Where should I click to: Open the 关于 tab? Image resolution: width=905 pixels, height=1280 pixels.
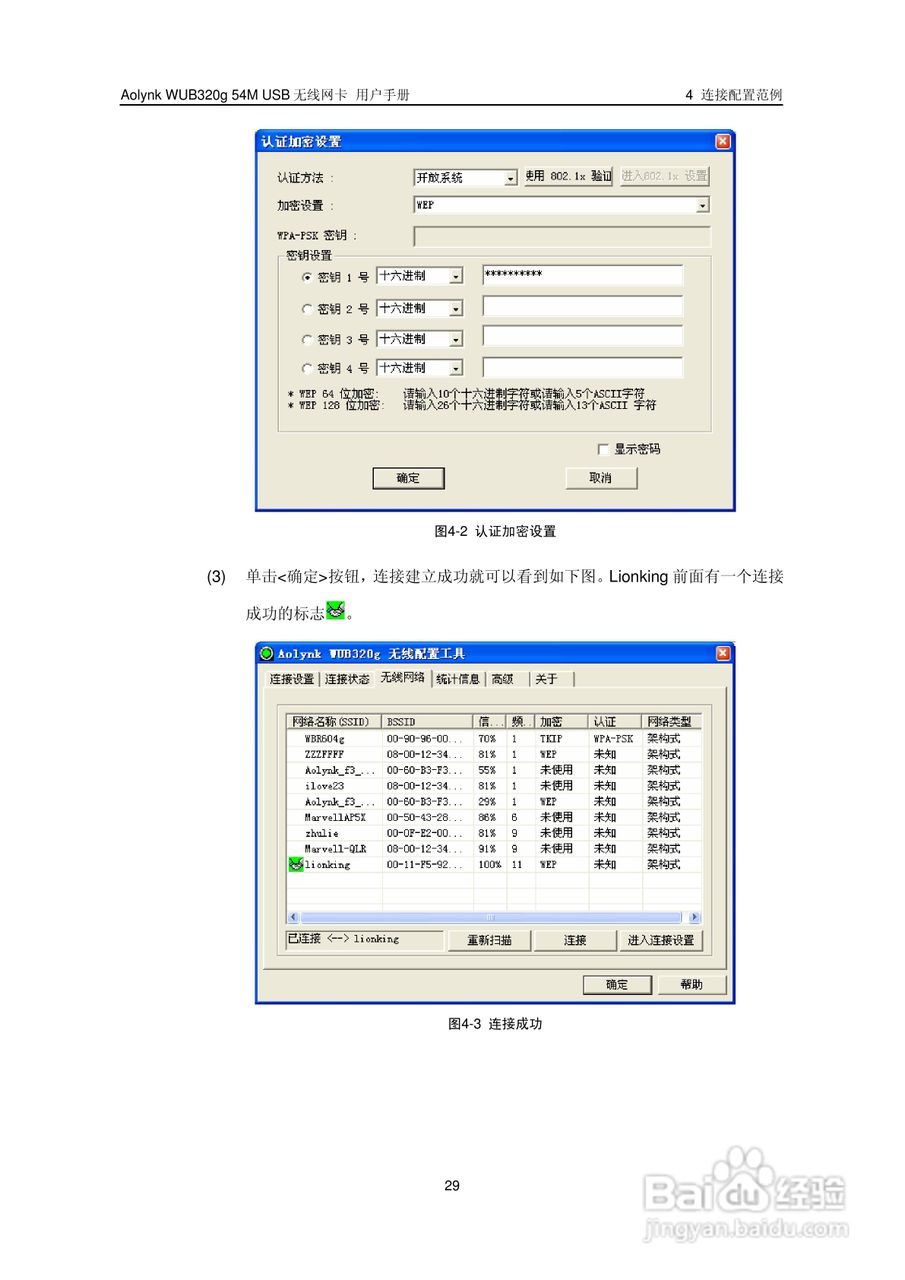tap(550, 679)
